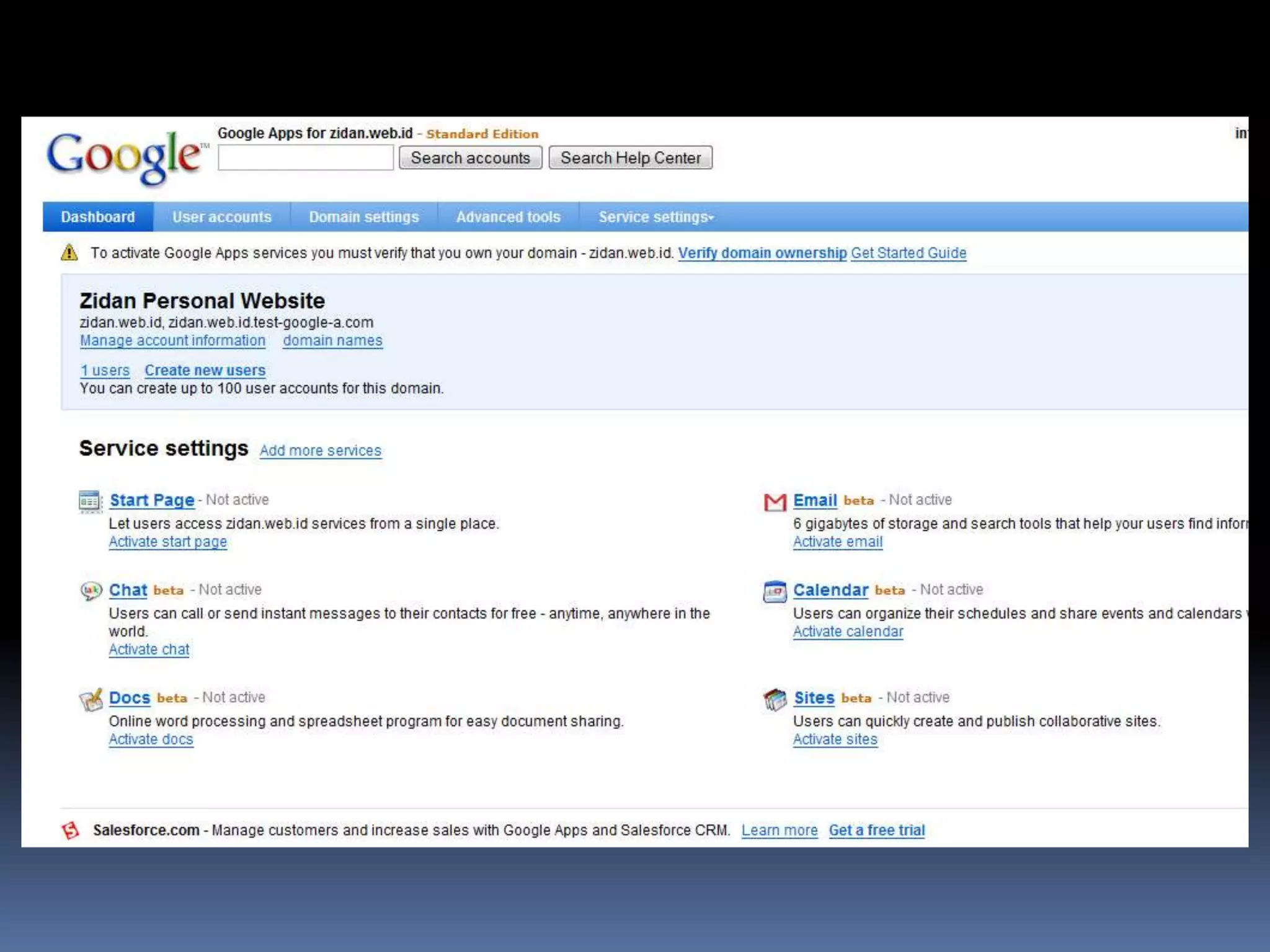Viewport: 1270px width, 952px height.
Task: Click the Activate email link
Action: (x=838, y=542)
